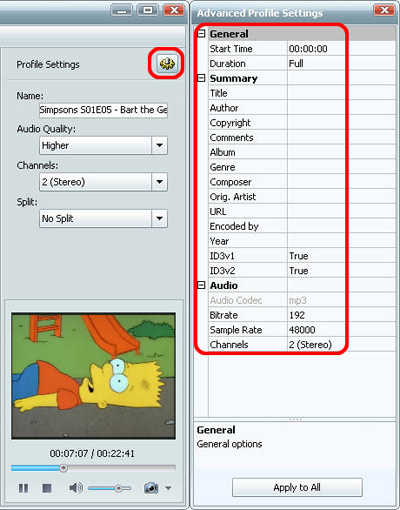The height and width of the screenshot is (510, 400).
Task: Collapse the General section
Action: [x=201, y=34]
